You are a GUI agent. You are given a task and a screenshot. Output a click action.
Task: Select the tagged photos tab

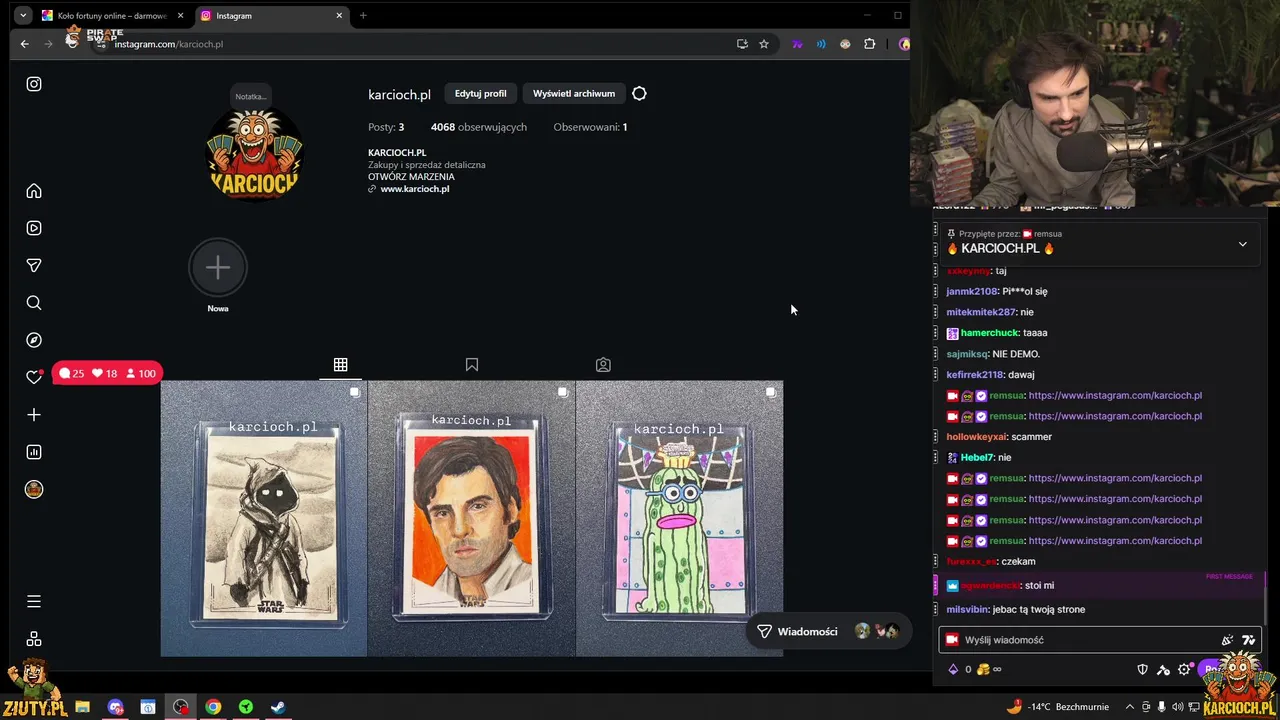click(603, 365)
